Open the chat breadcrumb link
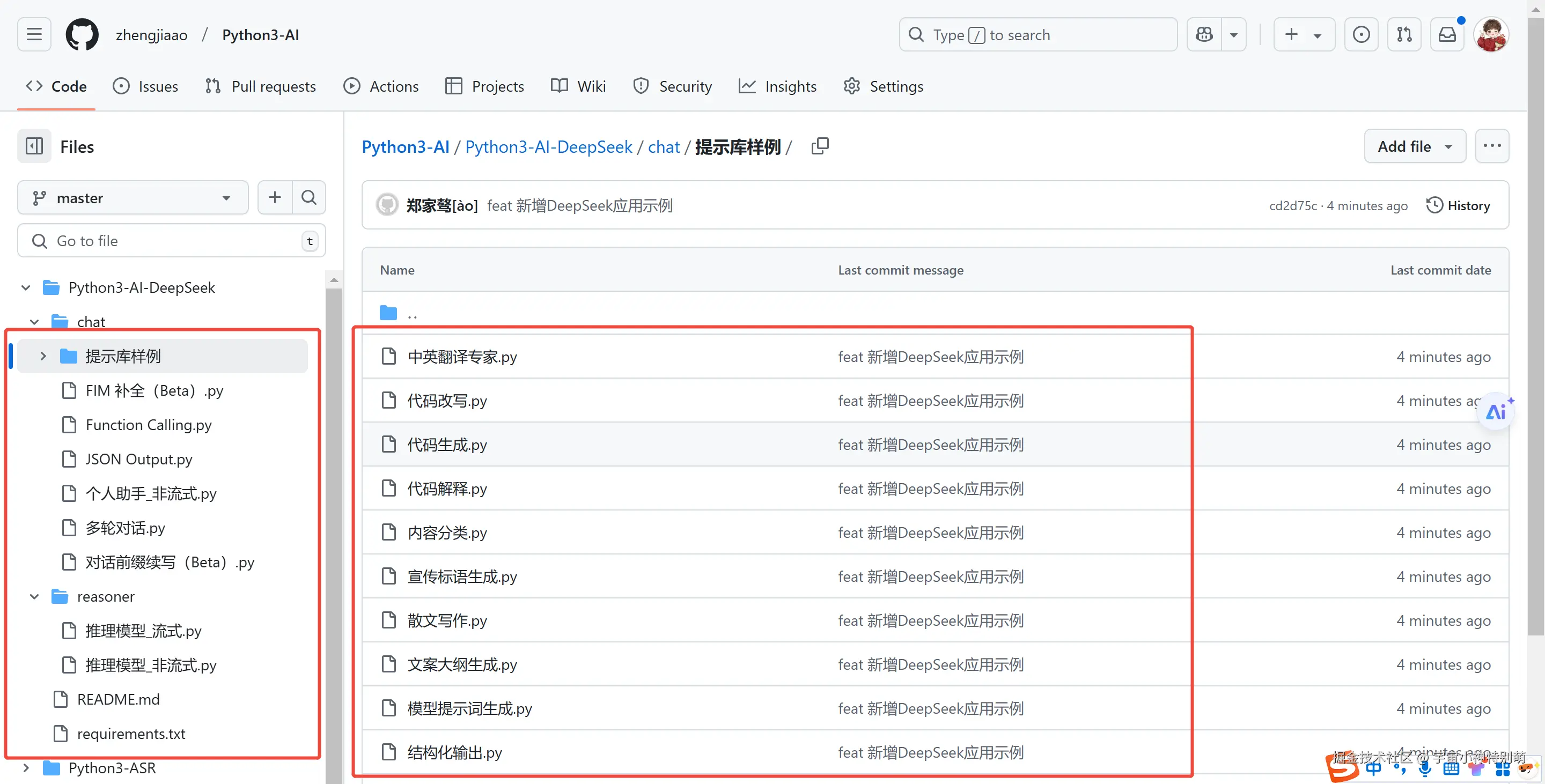This screenshot has height=784, width=1545. (x=664, y=146)
